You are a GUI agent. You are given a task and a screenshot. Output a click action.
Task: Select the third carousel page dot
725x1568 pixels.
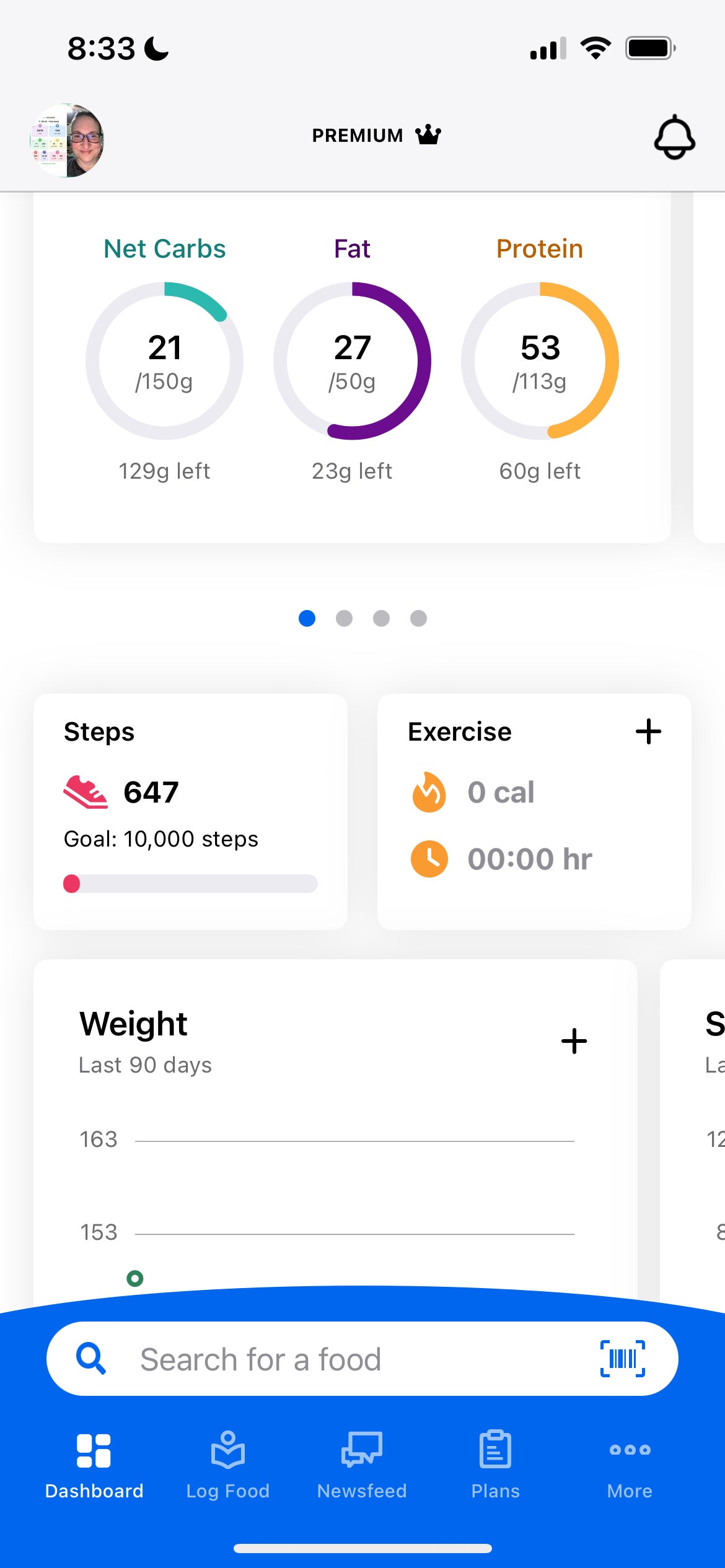(x=381, y=618)
